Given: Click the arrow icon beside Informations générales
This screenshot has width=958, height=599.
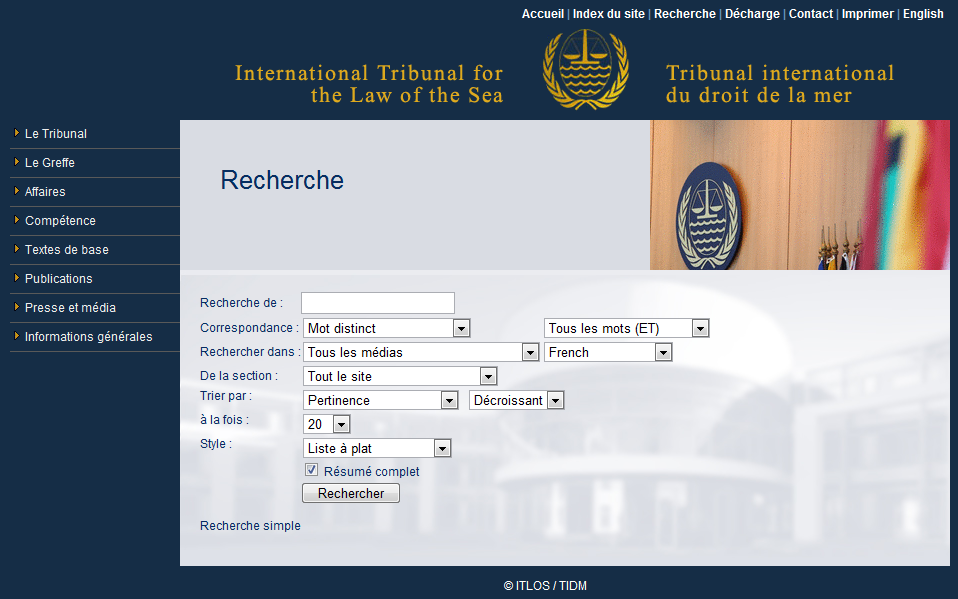Looking at the screenshot, I should pyautogui.click(x=17, y=336).
